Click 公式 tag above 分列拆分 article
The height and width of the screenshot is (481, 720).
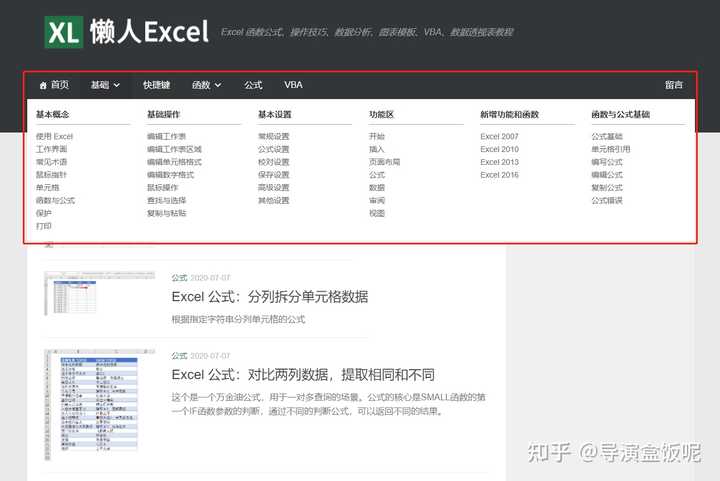click(x=179, y=278)
